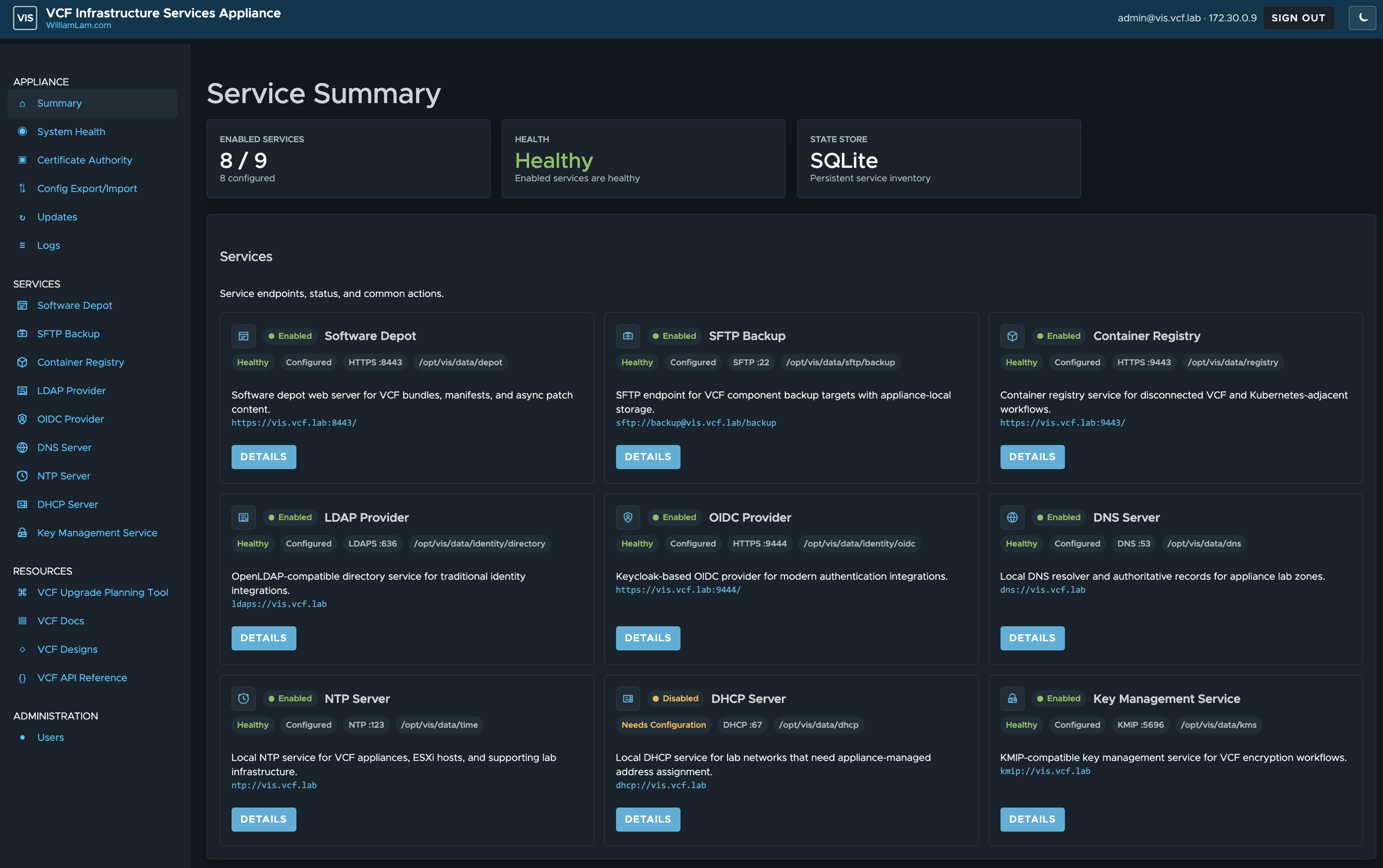Open https://vis.vcf.lab:8443/ depot link

tap(294, 423)
